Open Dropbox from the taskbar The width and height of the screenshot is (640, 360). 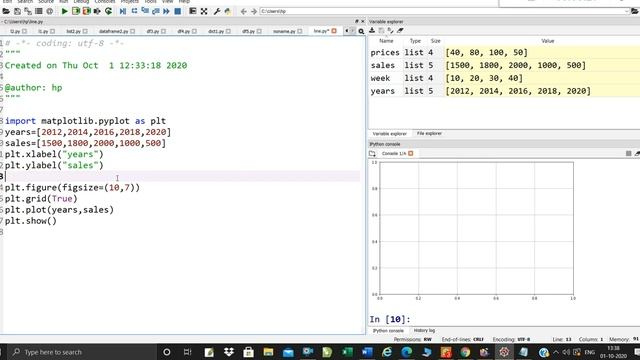coord(229,352)
